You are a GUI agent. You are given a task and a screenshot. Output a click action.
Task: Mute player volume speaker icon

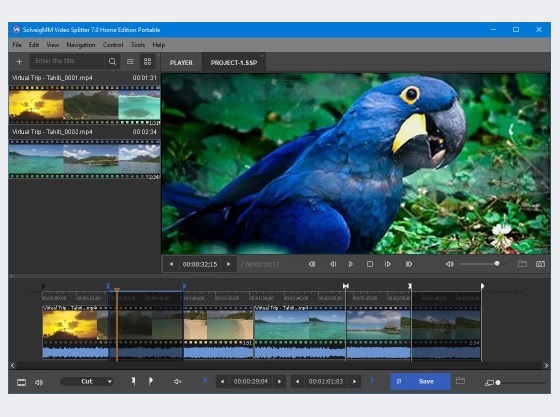click(x=450, y=264)
